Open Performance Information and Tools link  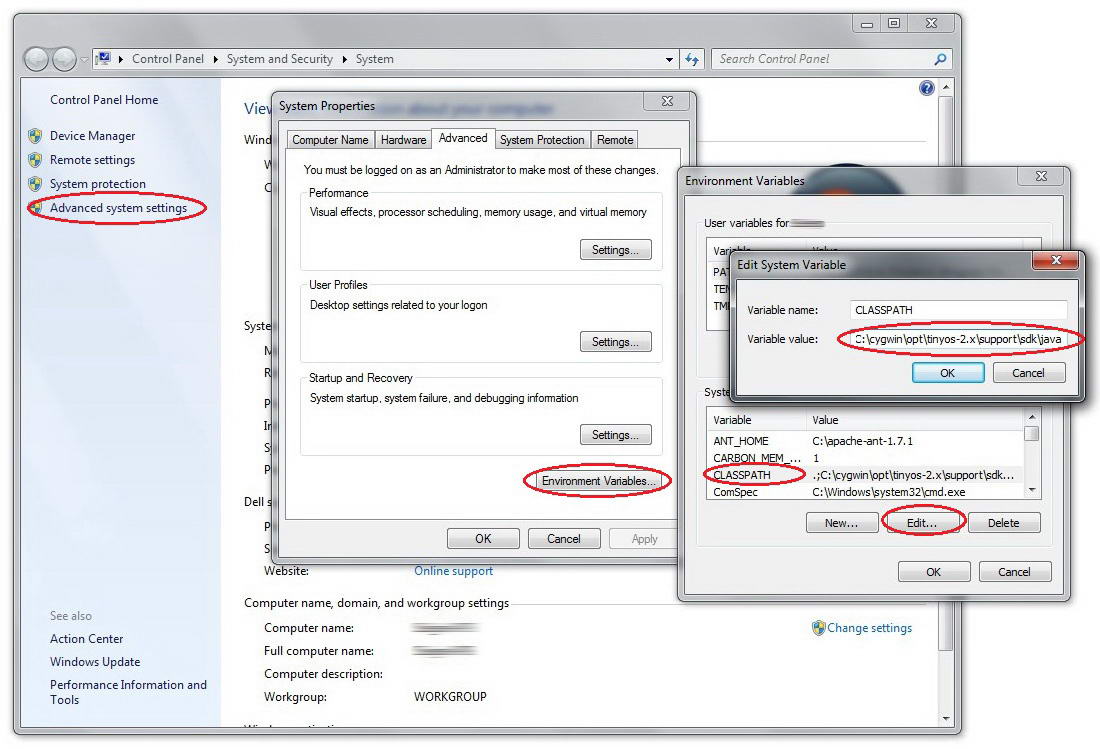128,692
